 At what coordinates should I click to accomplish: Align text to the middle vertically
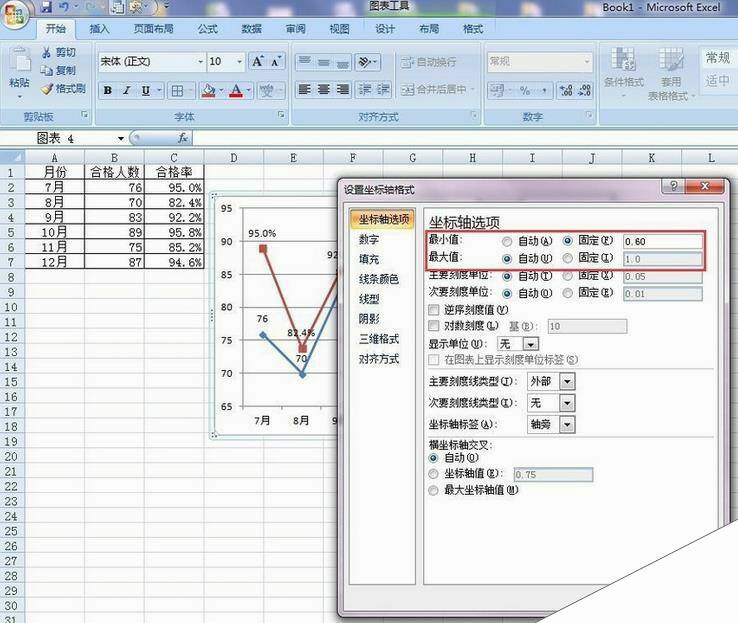coord(323,62)
